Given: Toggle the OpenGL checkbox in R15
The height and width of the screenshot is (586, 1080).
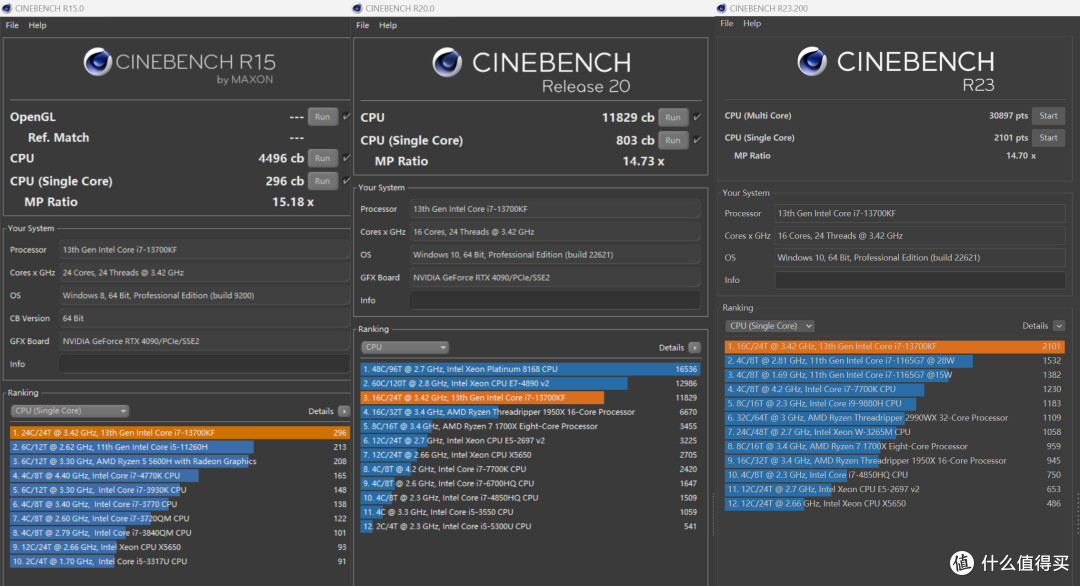Looking at the screenshot, I should (x=346, y=116).
